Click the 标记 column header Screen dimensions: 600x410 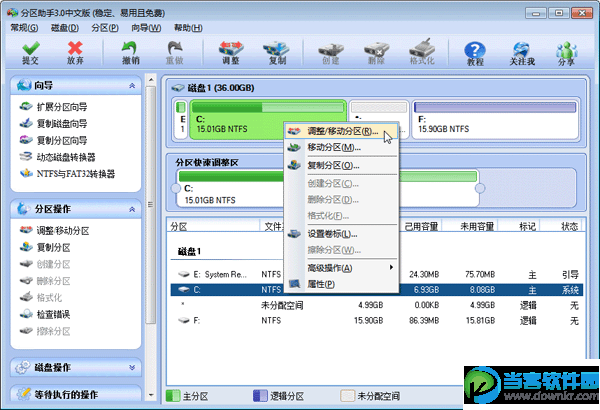(x=519, y=226)
